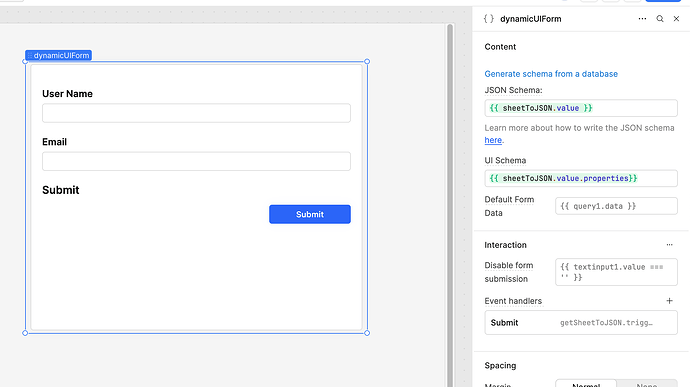This screenshot has width=690, height=387.
Task: Open the three-dot menu beside dynamicUIForm title
Action: (642, 19)
